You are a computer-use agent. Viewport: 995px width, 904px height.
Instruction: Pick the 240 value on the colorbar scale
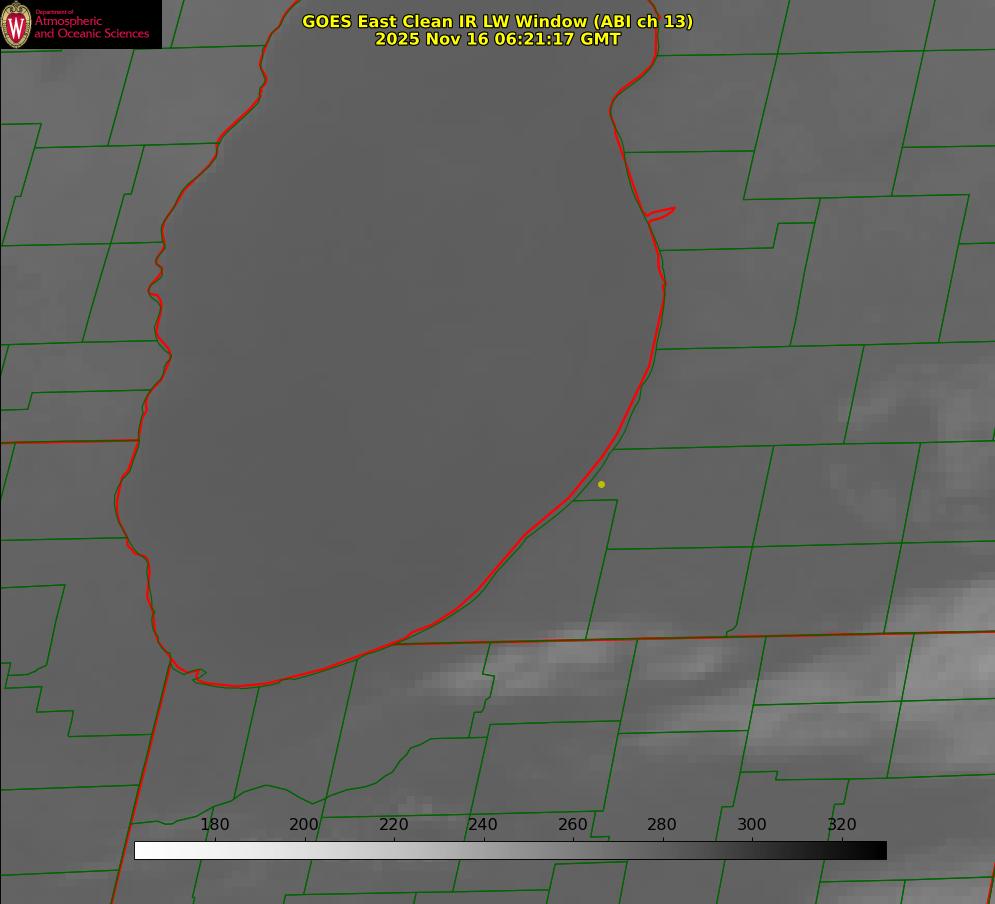tap(483, 824)
